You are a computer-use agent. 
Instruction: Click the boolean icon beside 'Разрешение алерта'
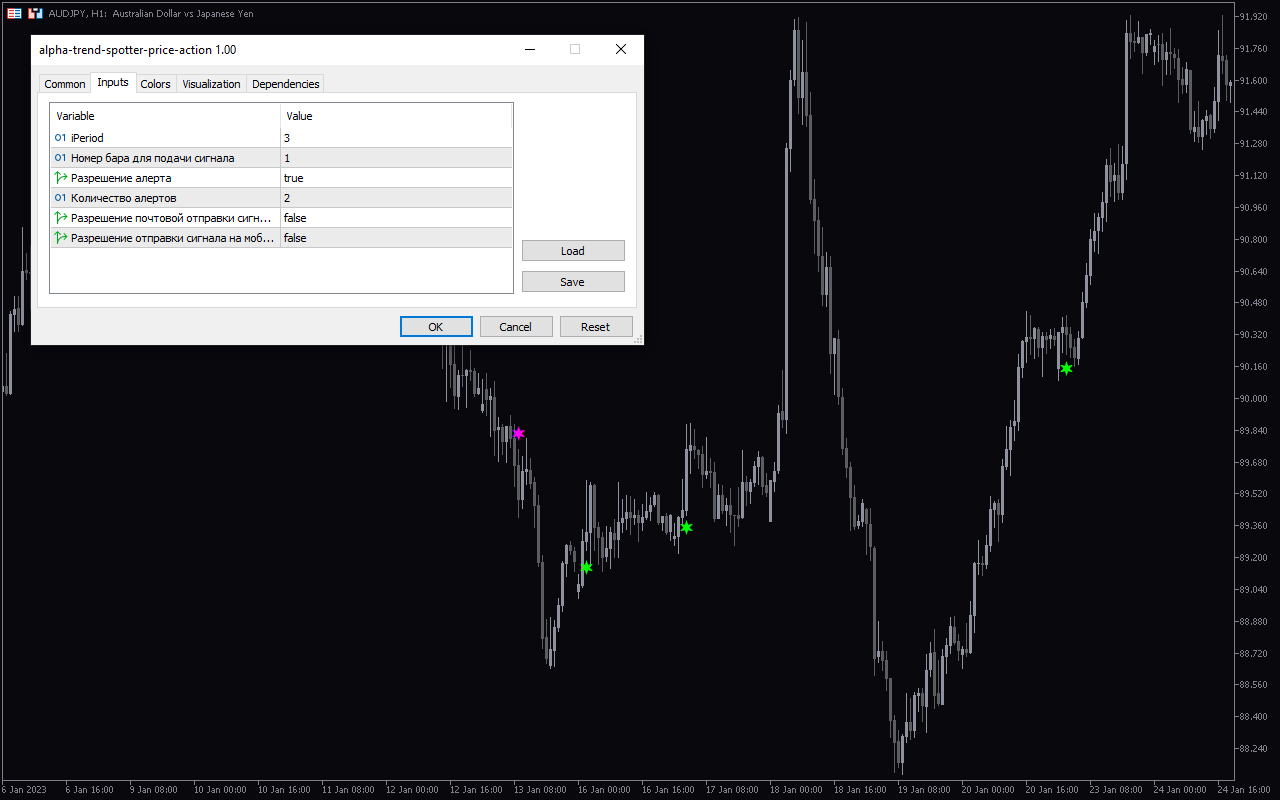pos(60,178)
